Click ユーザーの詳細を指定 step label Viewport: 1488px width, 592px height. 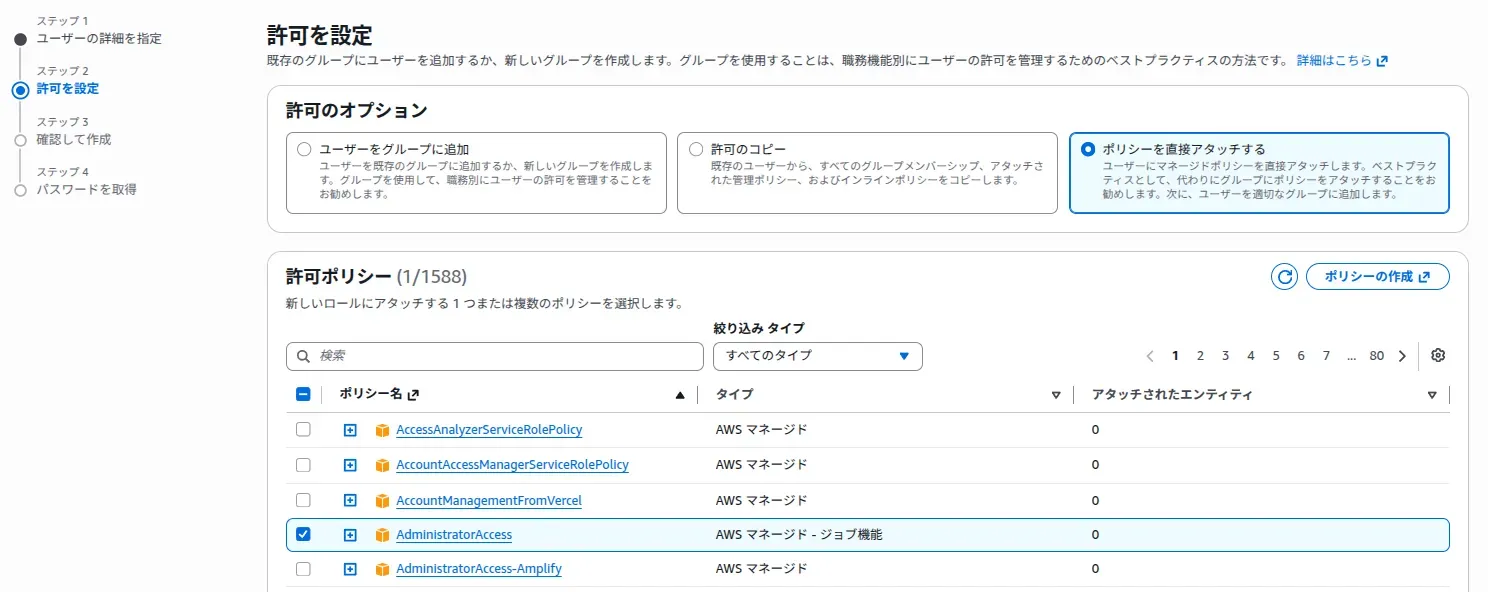pyautogui.click(x=99, y=39)
